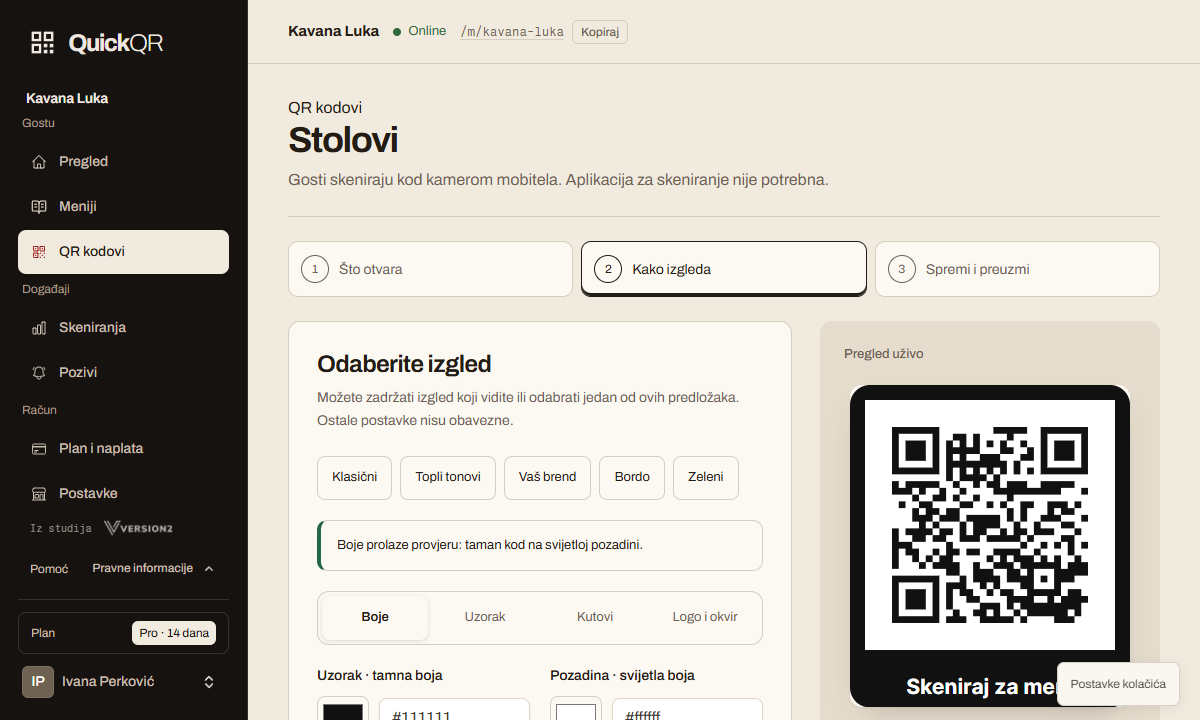
Task: Click Kavana Luka venue name in sidebar
Action: pos(67,98)
